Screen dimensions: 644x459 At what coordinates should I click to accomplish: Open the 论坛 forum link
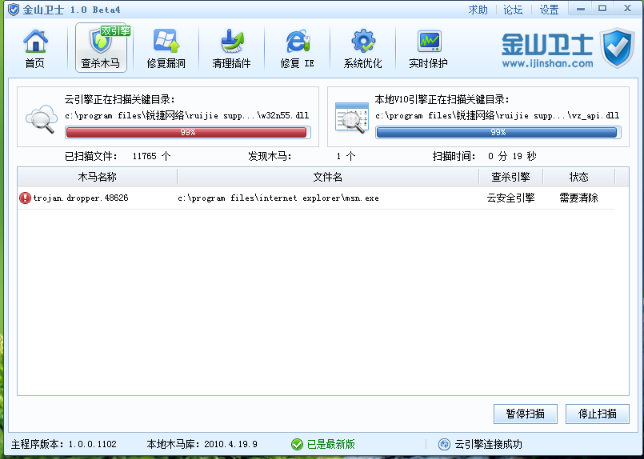[x=513, y=9]
